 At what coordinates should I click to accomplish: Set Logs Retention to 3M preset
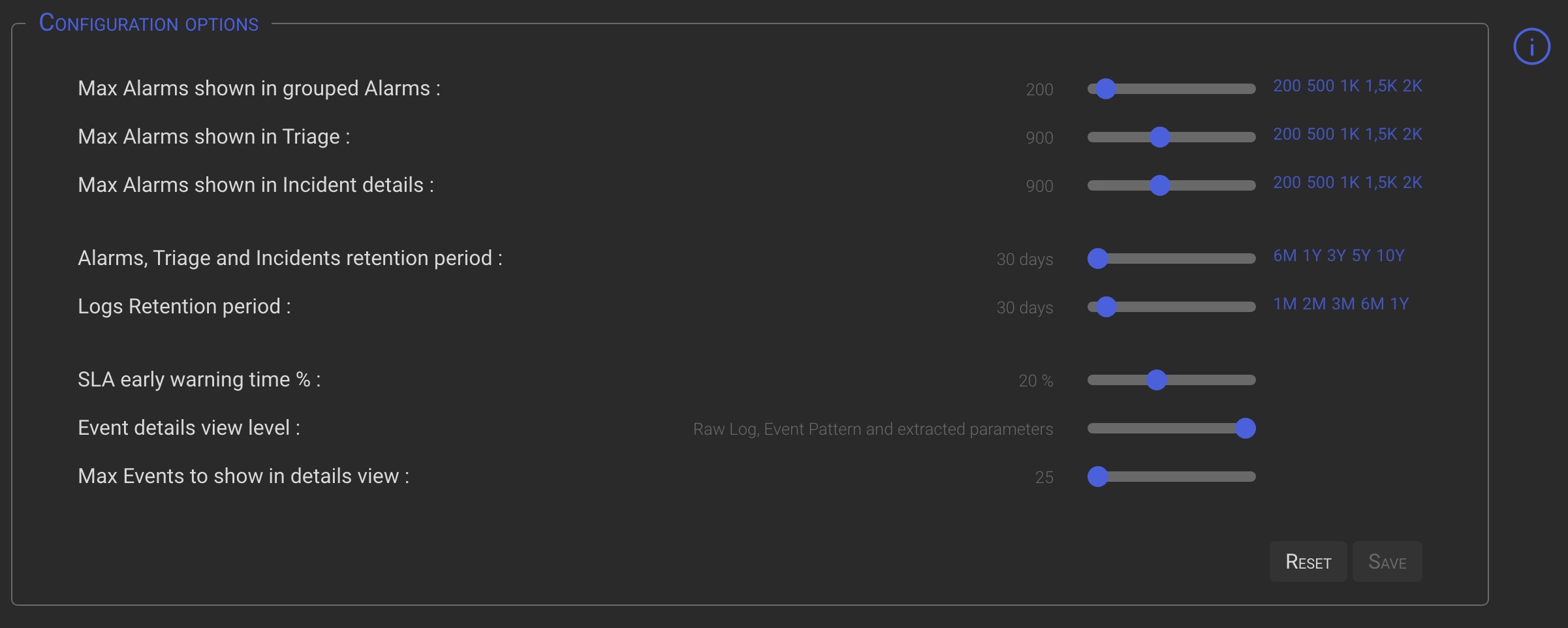pos(1343,304)
